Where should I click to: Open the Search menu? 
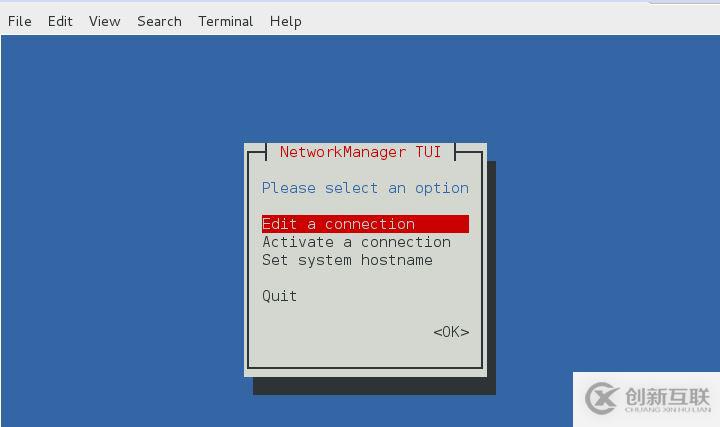coord(159,21)
